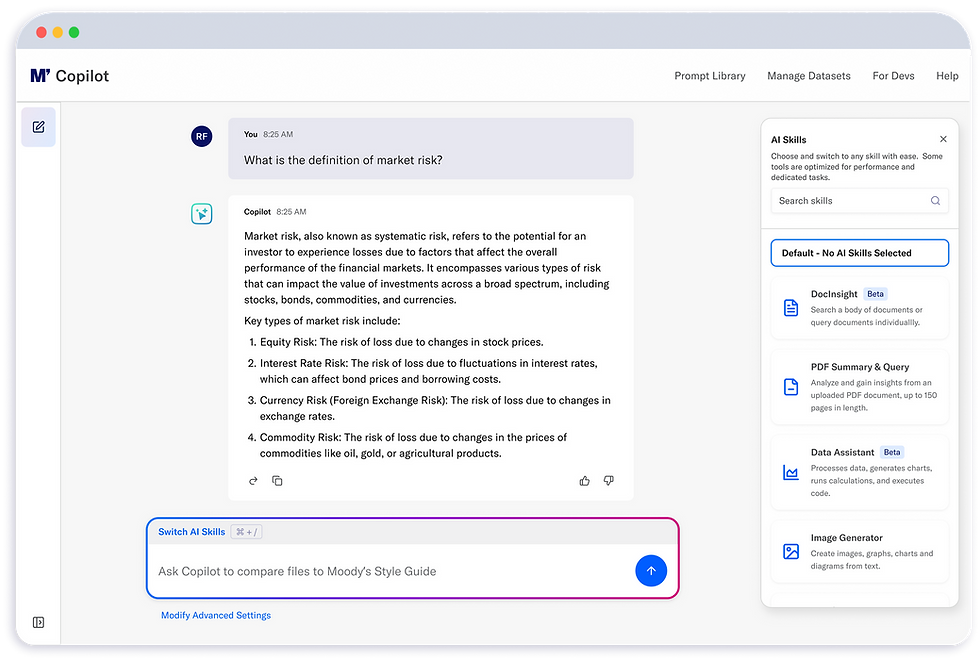Give thumbs up to the response
Screen dimensions: 980x660
point(584,481)
